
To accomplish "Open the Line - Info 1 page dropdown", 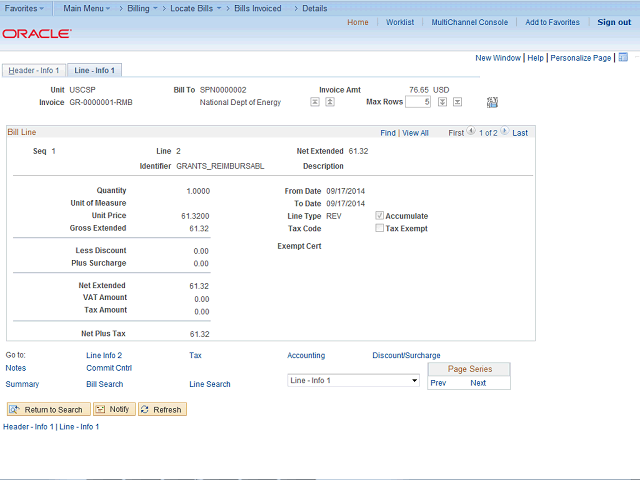I will click(x=352, y=381).
